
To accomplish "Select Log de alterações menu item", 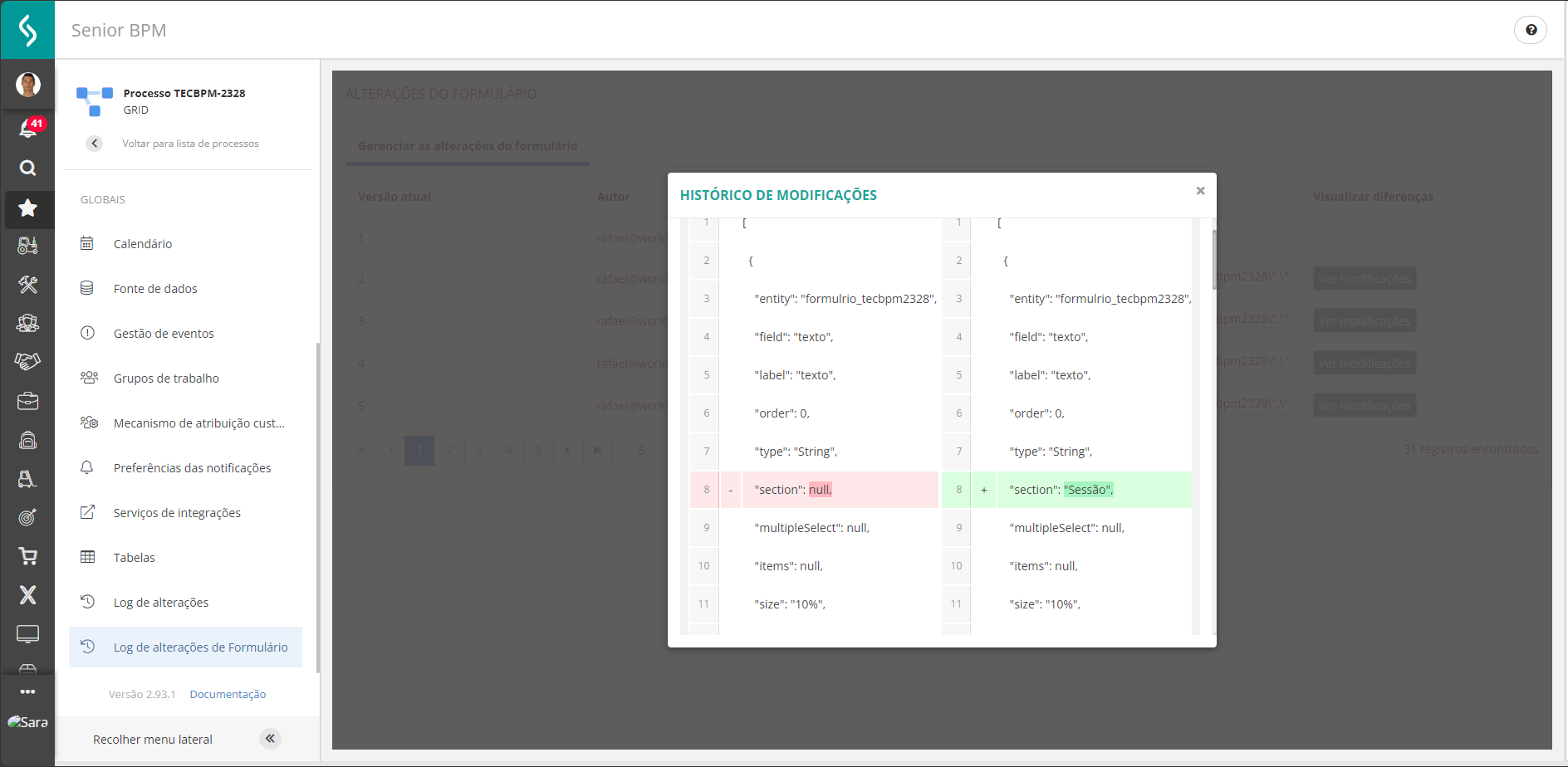I will point(161,603).
